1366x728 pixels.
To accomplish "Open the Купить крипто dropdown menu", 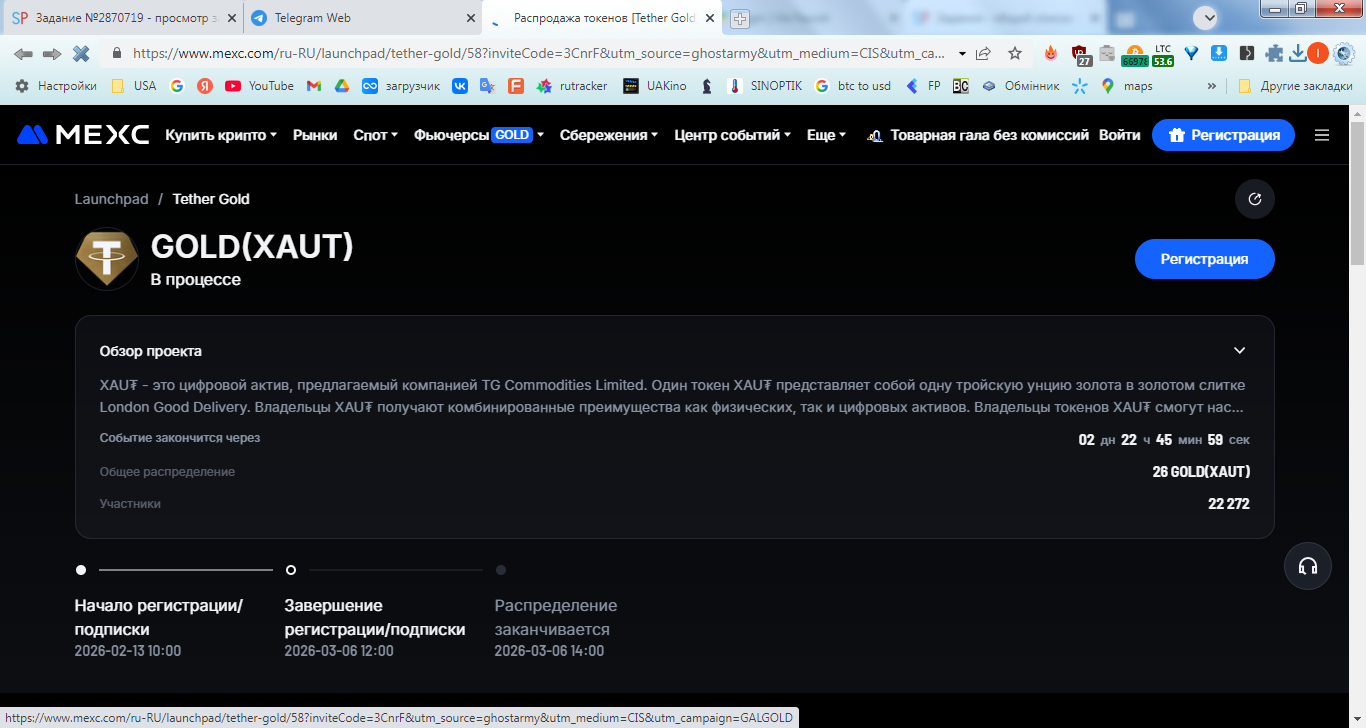I will coord(221,135).
